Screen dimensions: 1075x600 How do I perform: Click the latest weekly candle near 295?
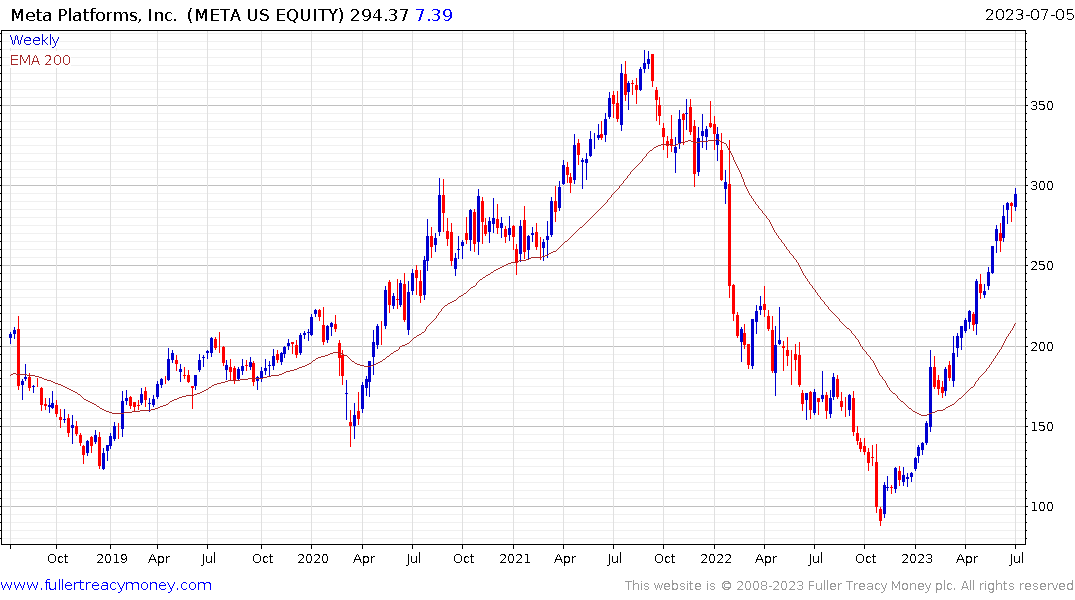[1015, 199]
